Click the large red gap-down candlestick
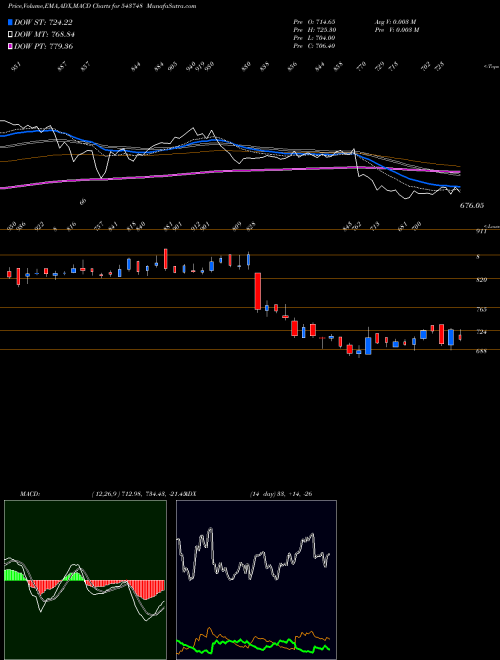This screenshot has height=660, width=500. (x=258, y=291)
